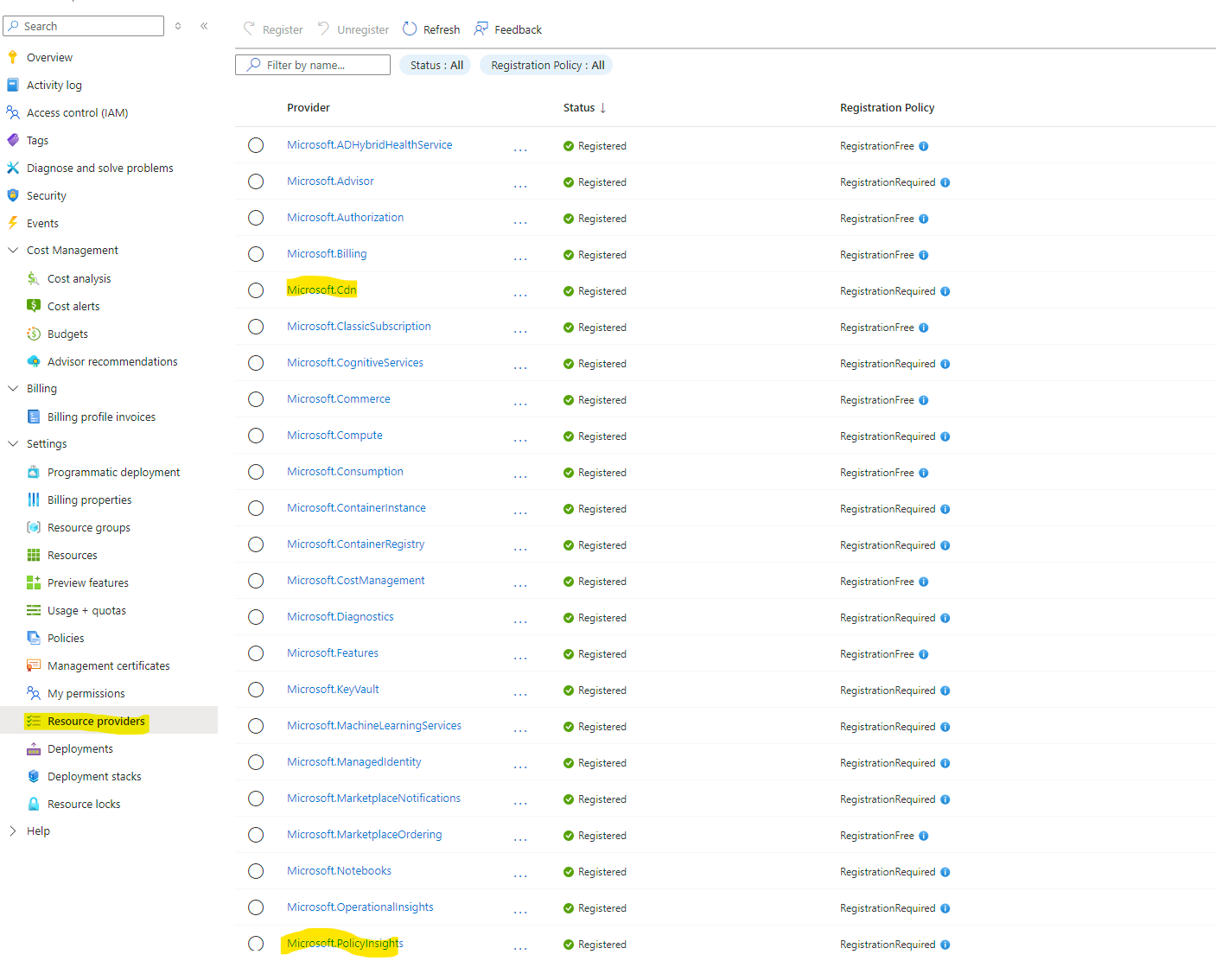Click the Feedback button
This screenshot has width=1216, height=980.
point(508,29)
